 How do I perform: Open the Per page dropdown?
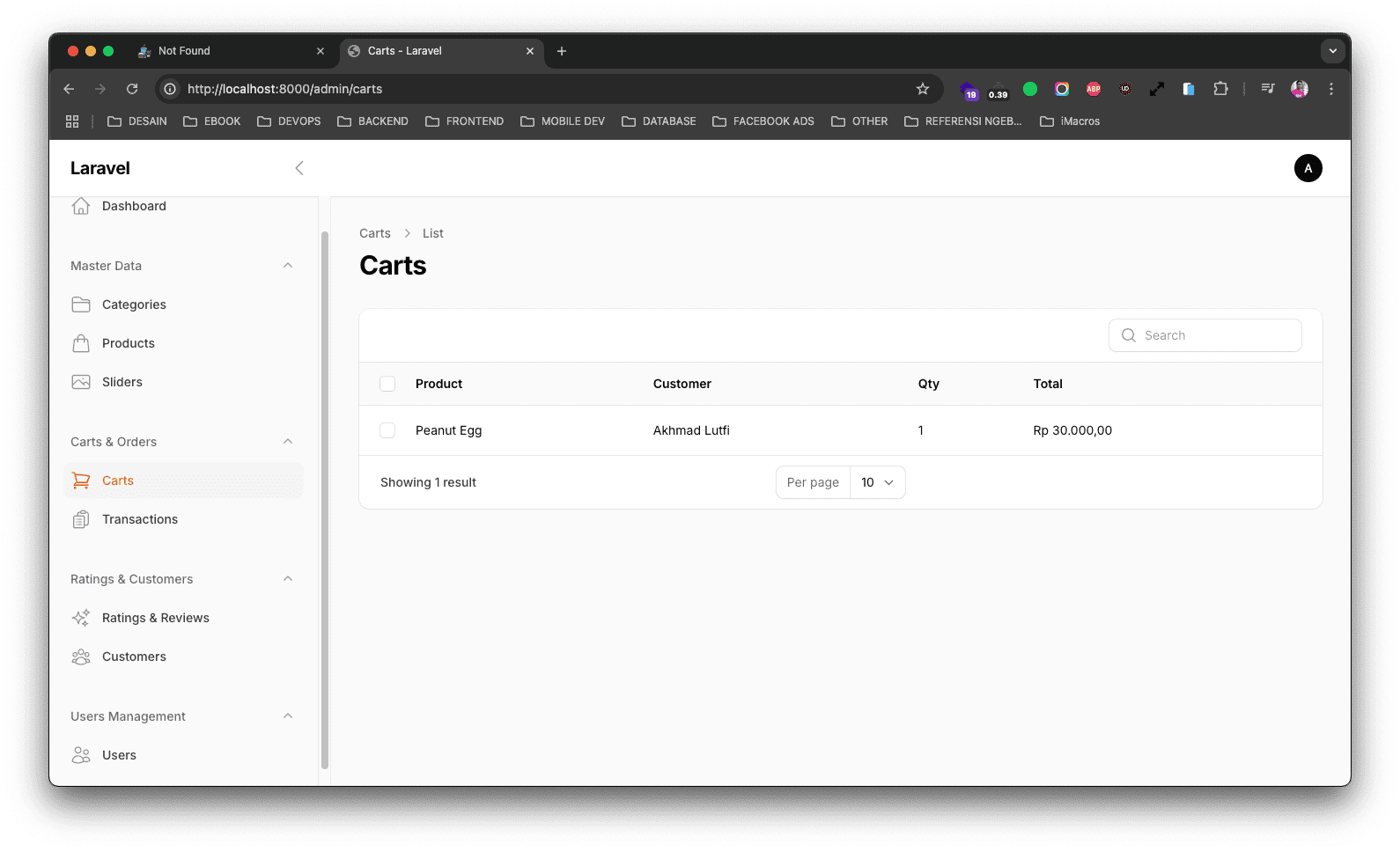click(x=877, y=482)
